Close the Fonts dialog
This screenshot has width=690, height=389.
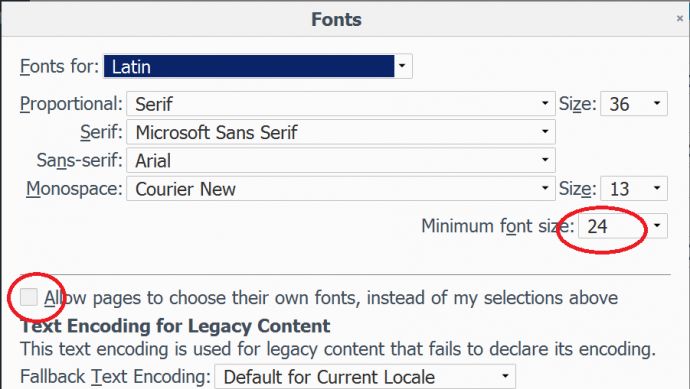(680, 18)
